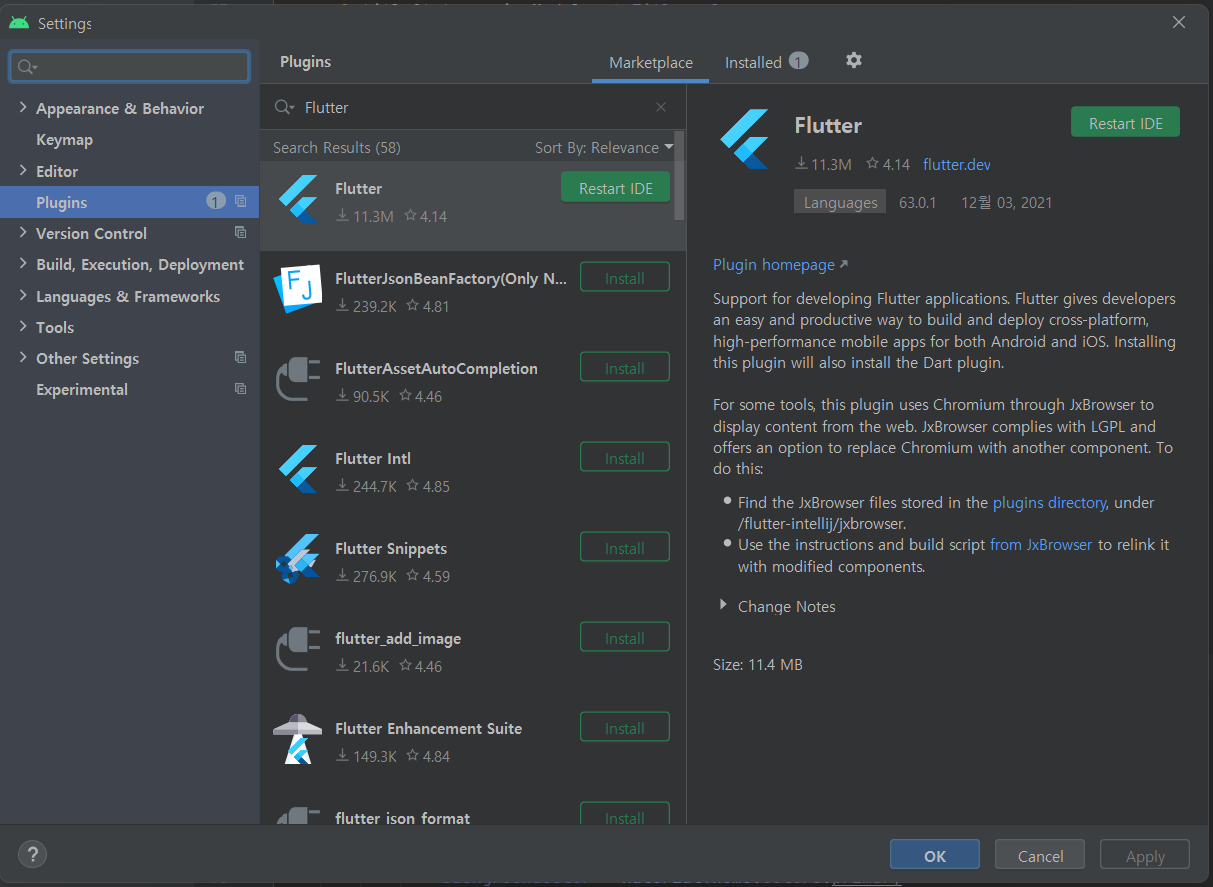The image size is (1213, 887).
Task: Click the search magnifier in plugin search
Action: point(284,107)
